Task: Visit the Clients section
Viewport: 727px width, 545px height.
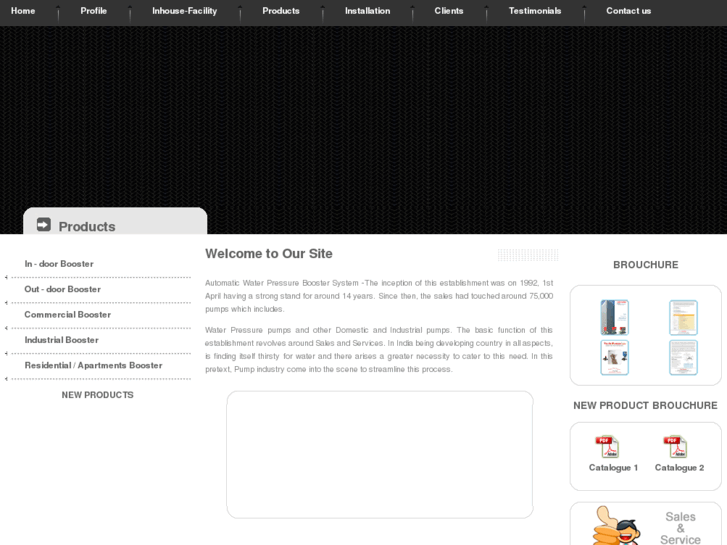Action: point(448,11)
